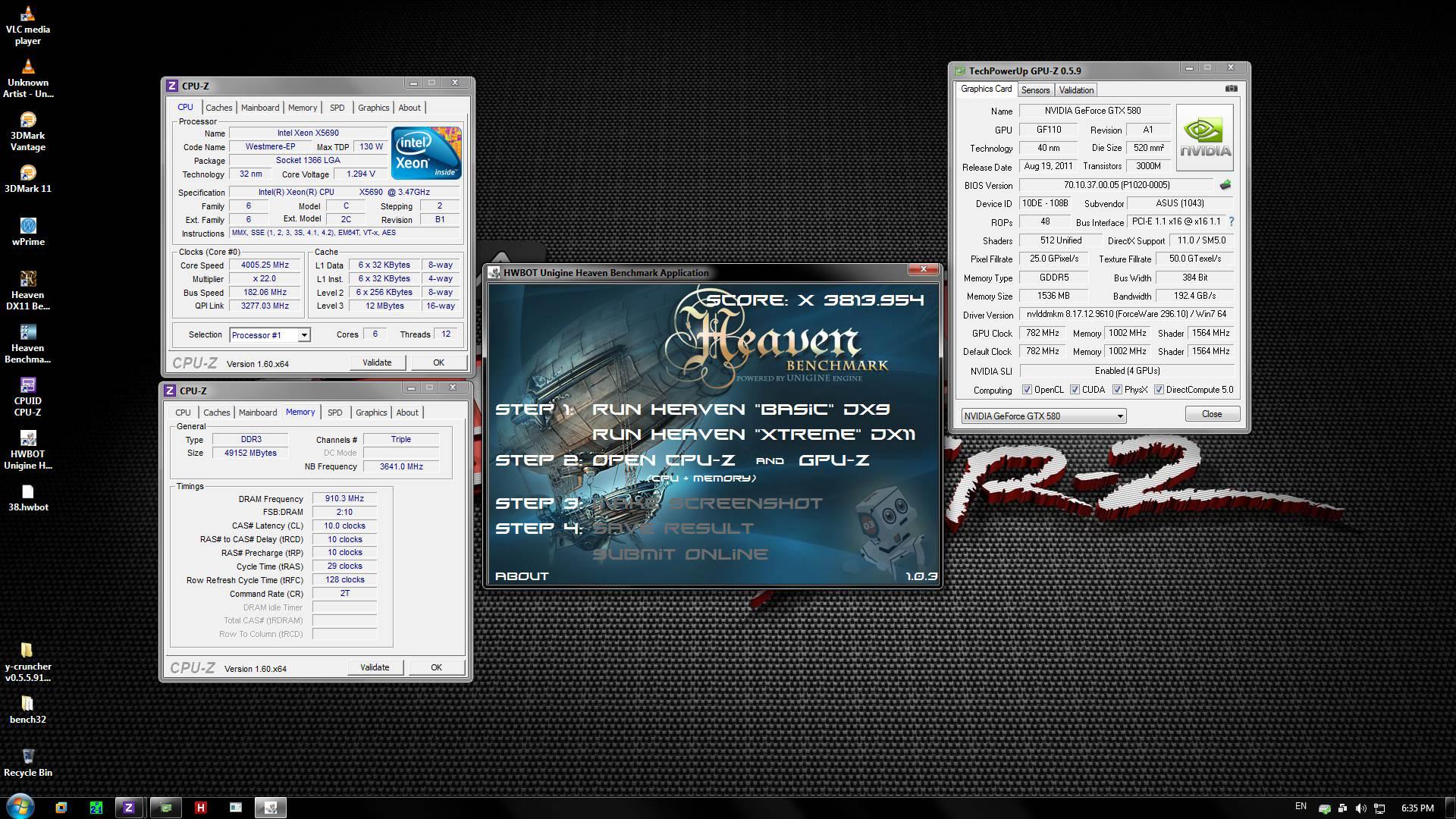Click the GPU-Z BIOS save chip icon
This screenshot has width=1456, height=819.
[1225, 185]
